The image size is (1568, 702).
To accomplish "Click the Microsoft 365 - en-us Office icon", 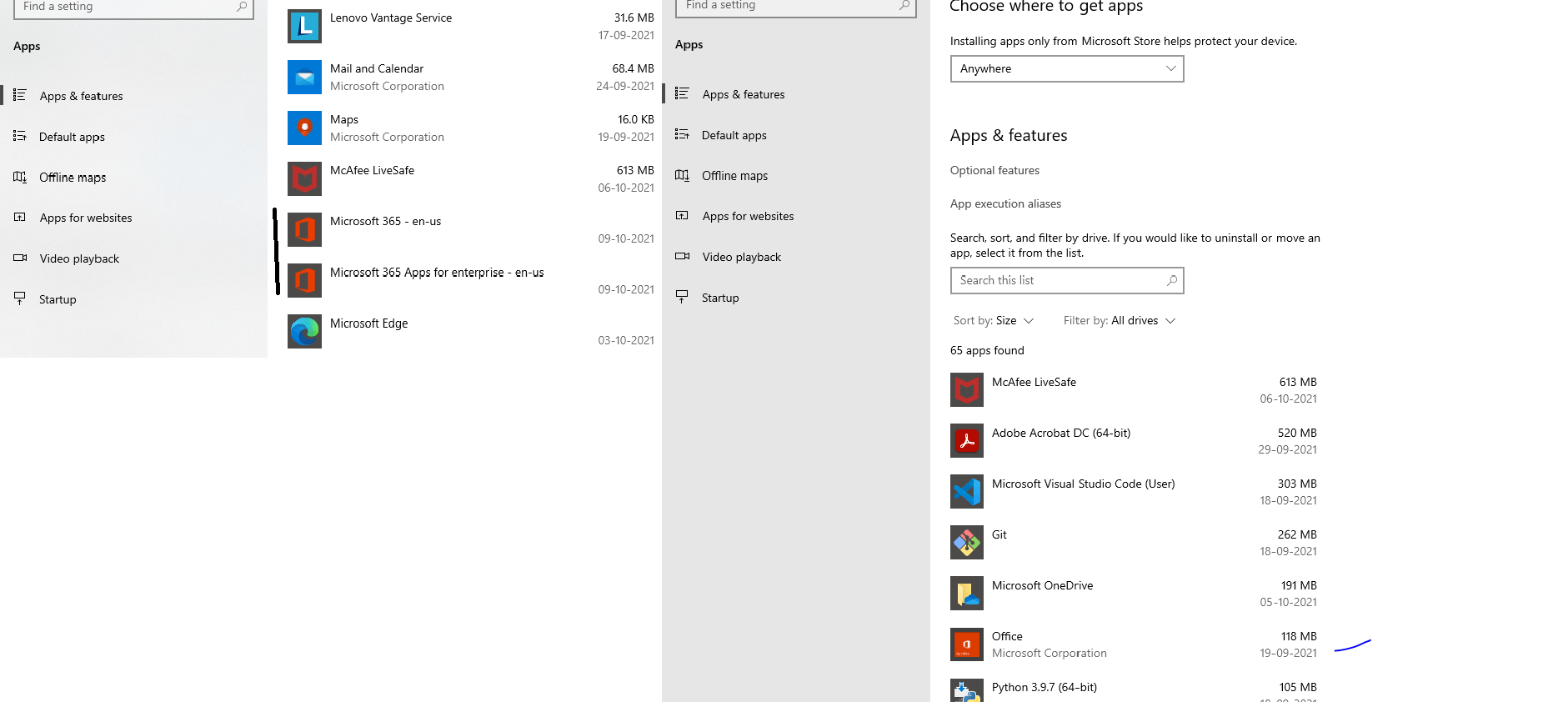I will click(304, 229).
